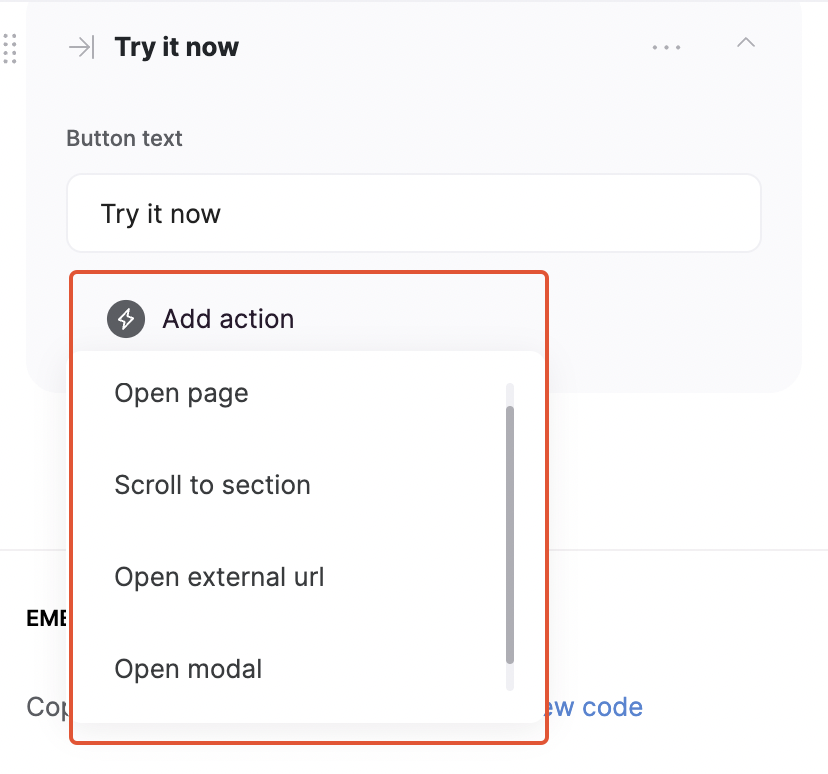
Task: Select Open page from the action list
Action: click(x=181, y=393)
